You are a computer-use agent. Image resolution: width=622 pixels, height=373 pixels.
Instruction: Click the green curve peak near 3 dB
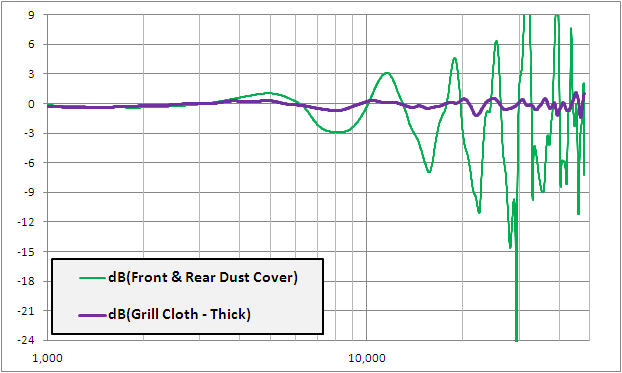point(387,73)
